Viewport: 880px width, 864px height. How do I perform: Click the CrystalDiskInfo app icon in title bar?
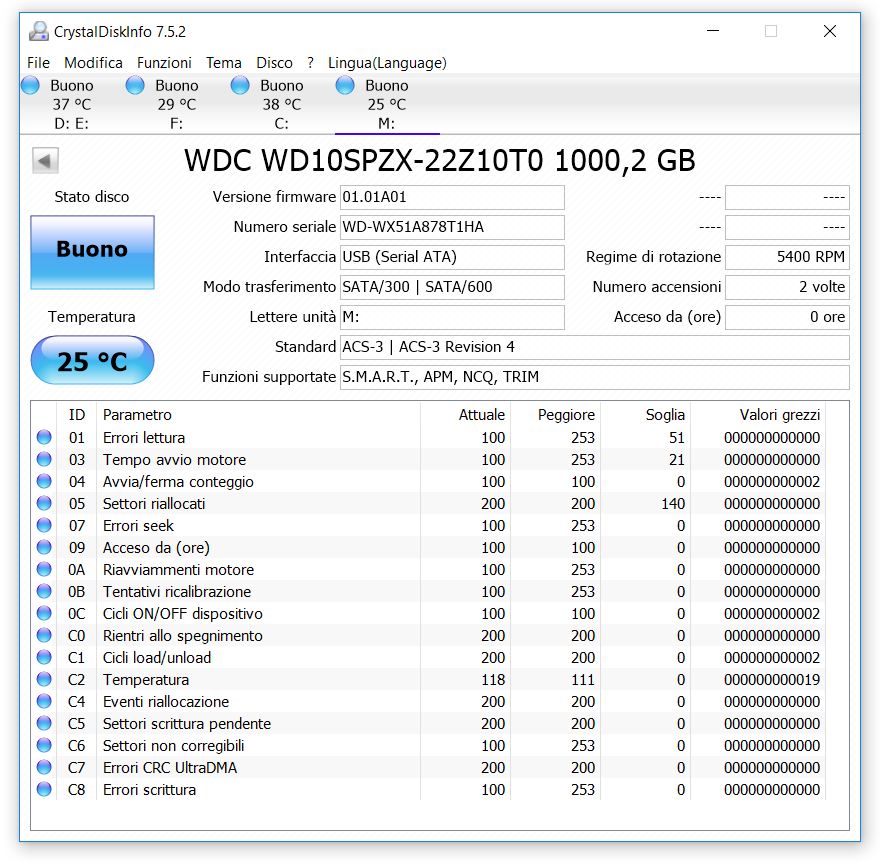39,31
